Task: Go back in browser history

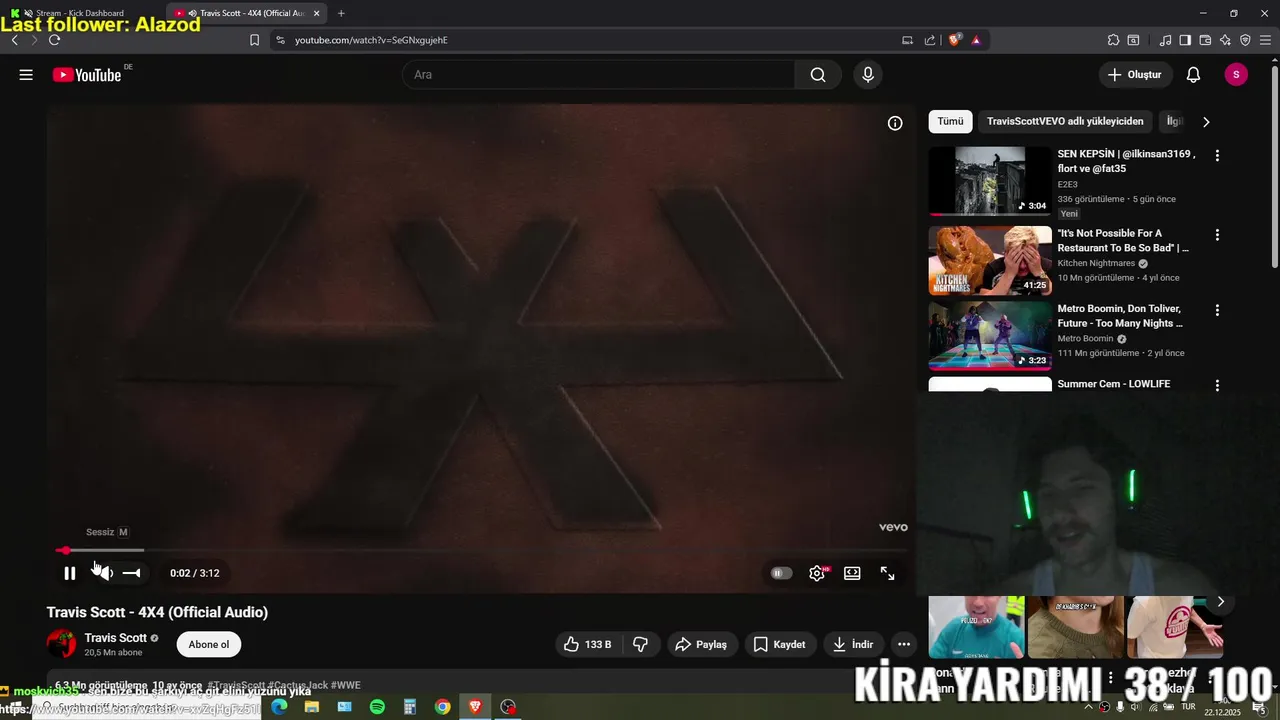Action: 14,40
